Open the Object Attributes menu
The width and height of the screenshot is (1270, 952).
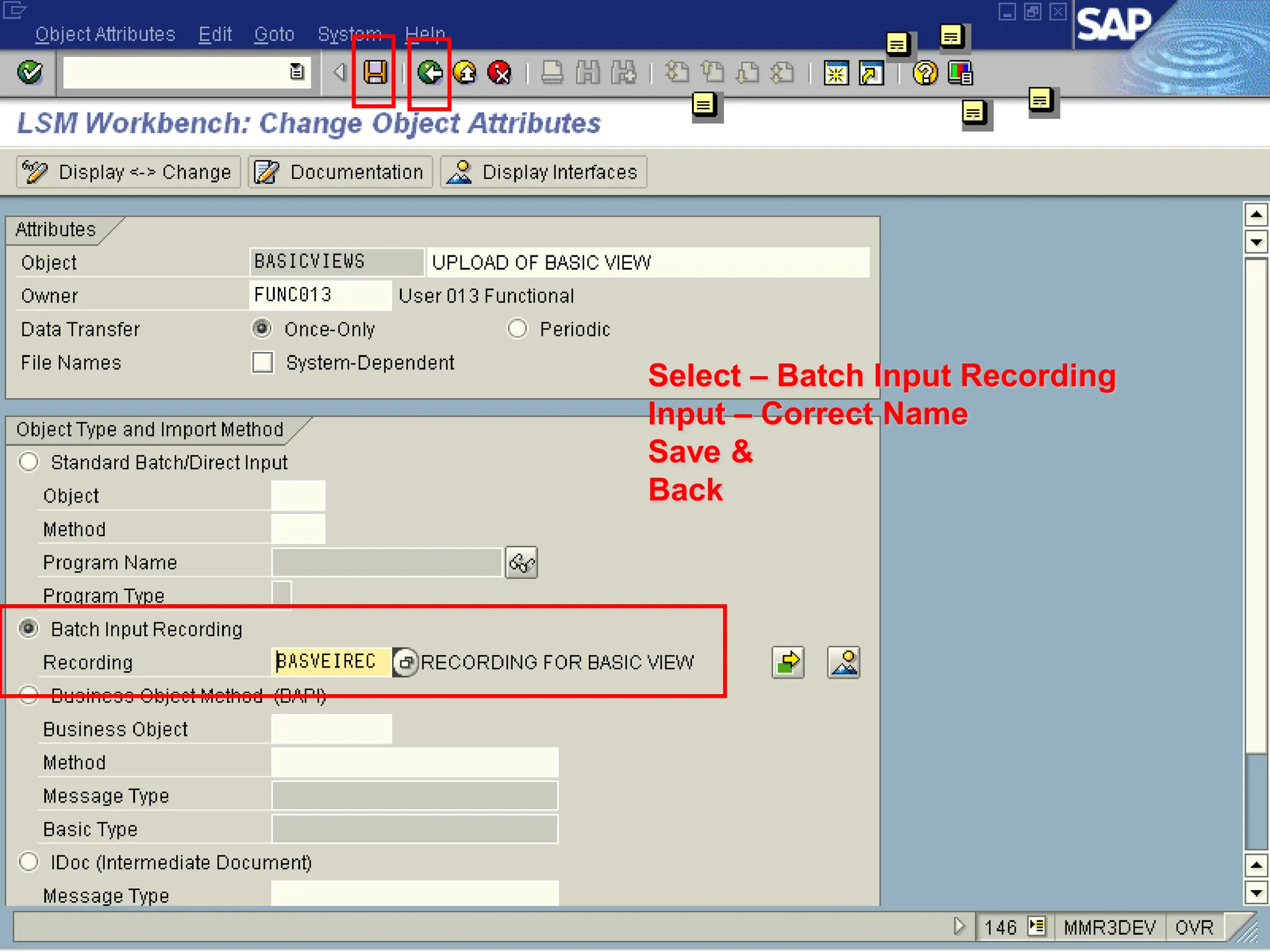pyautogui.click(x=105, y=34)
